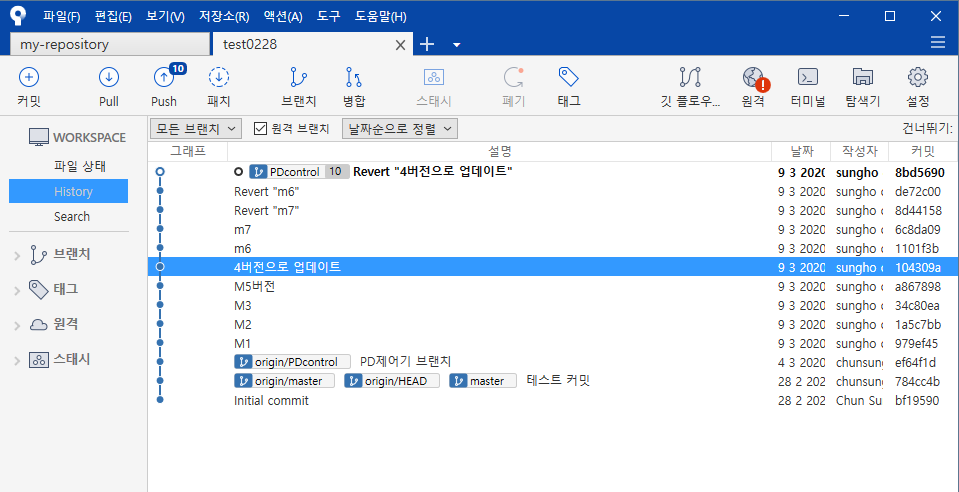This screenshot has height=492, width=959.
Task: Open the 브랜치 (Branch) tool
Action: 298,77
